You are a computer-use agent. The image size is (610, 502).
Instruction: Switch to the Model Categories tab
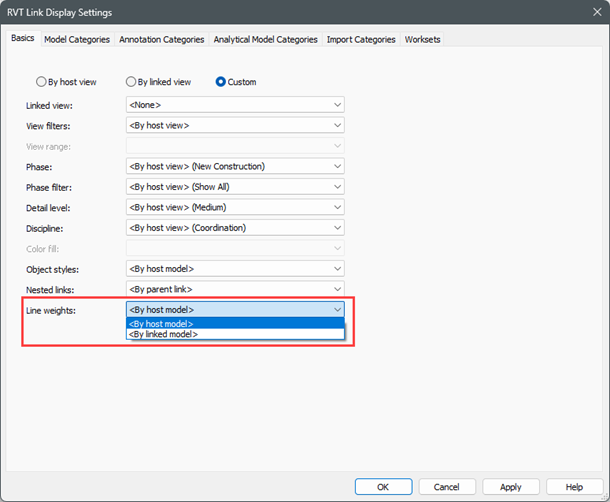pos(76,40)
